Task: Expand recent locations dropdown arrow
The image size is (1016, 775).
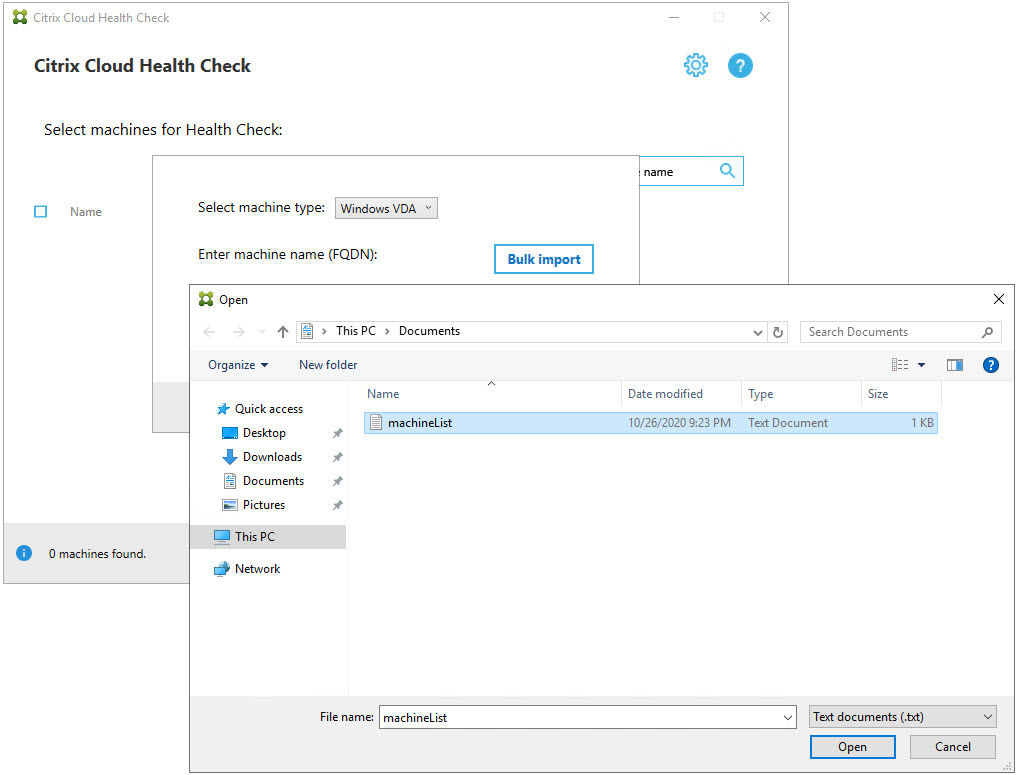Action: tap(262, 332)
